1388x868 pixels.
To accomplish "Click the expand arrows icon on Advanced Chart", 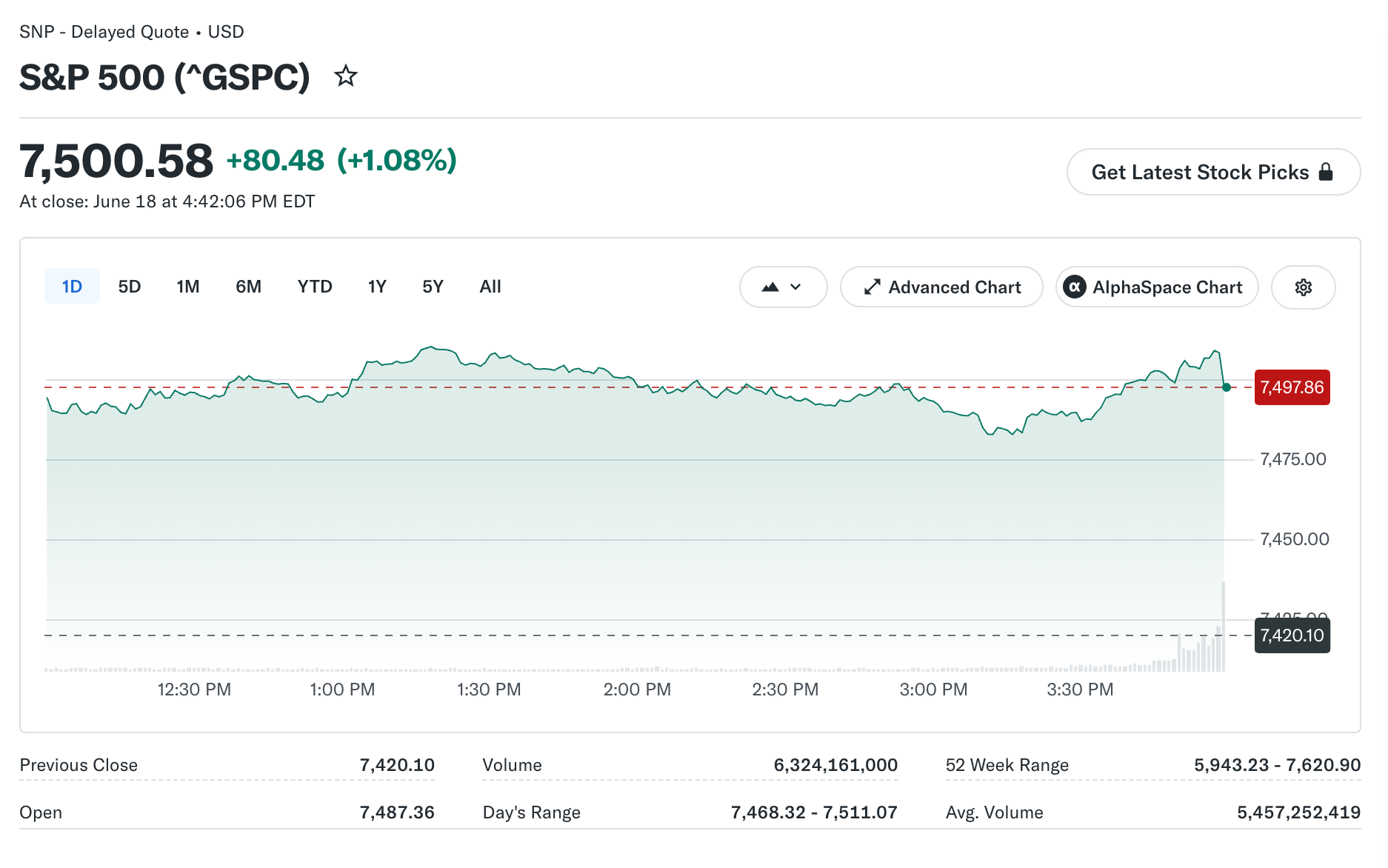I will click(872, 287).
